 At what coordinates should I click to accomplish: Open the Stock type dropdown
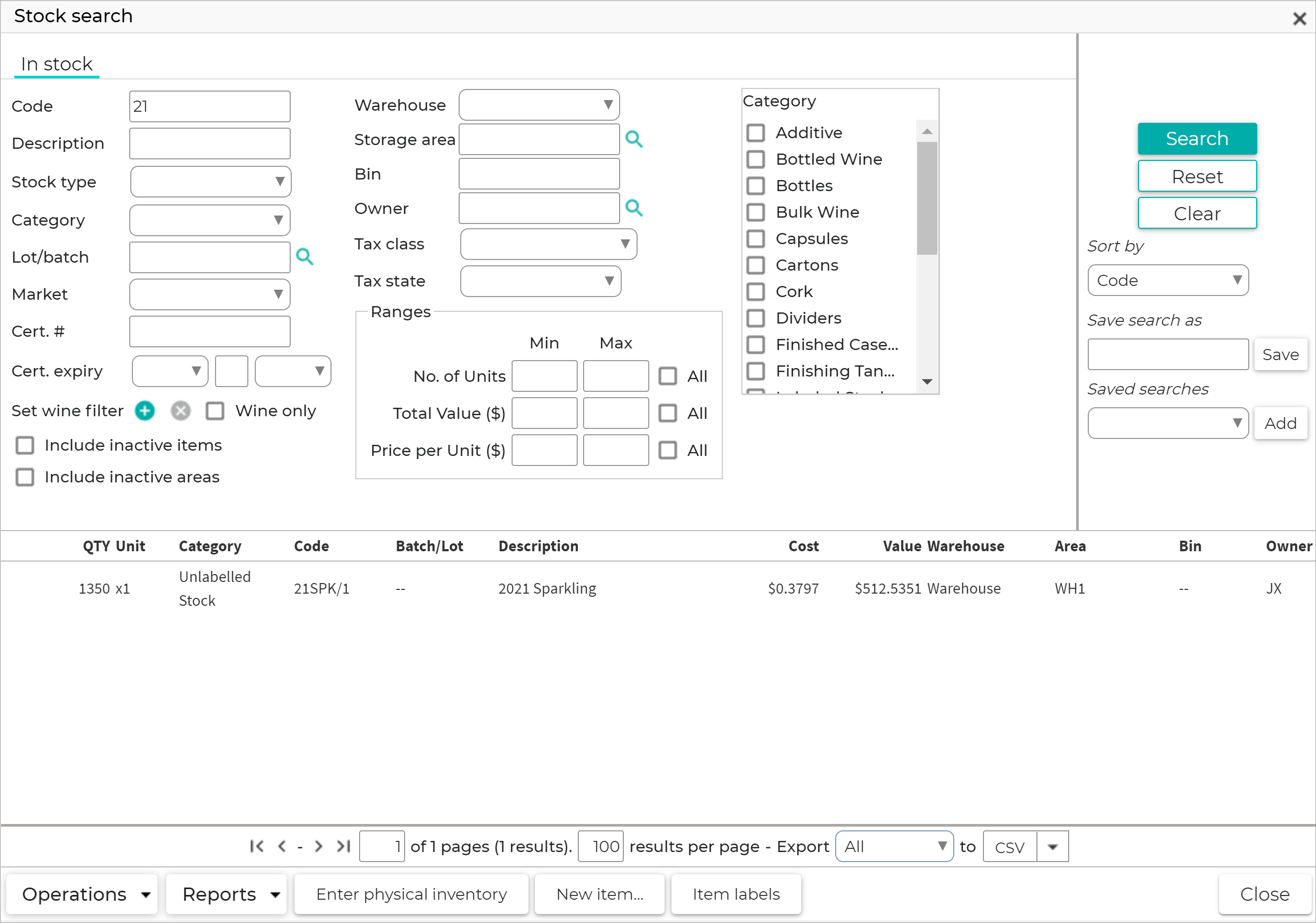click(x=211, y=182)
